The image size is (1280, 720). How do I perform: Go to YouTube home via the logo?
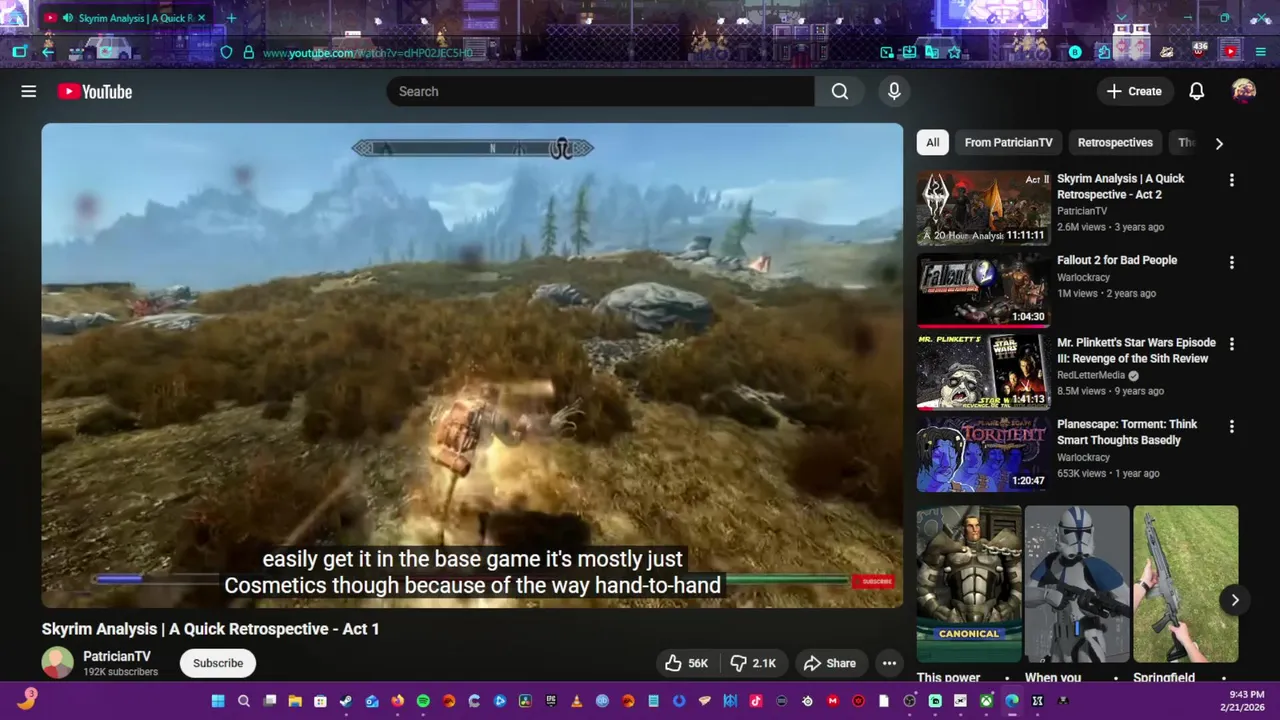pos(95,91)
